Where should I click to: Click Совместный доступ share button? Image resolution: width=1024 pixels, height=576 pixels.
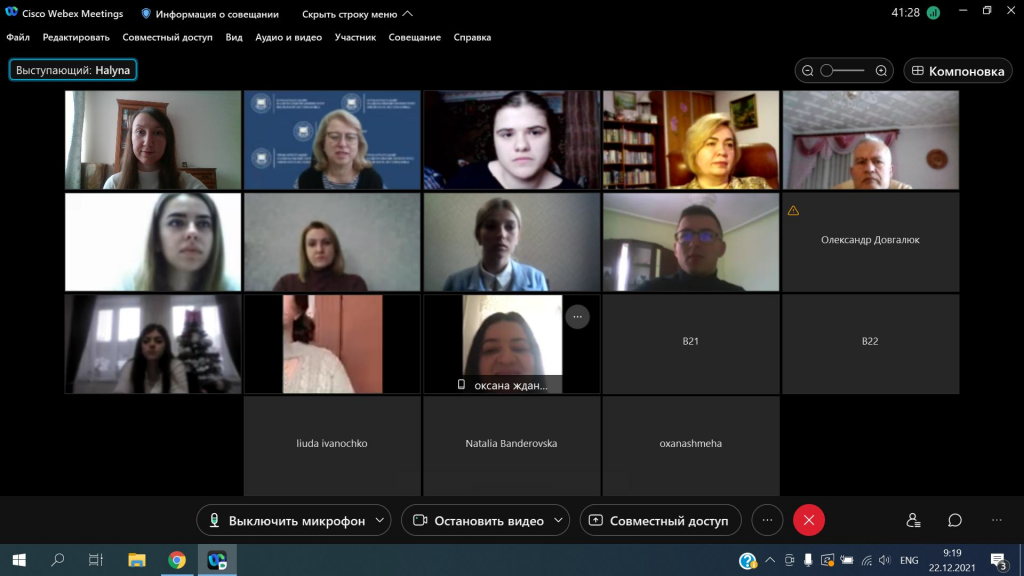(660, 521)
